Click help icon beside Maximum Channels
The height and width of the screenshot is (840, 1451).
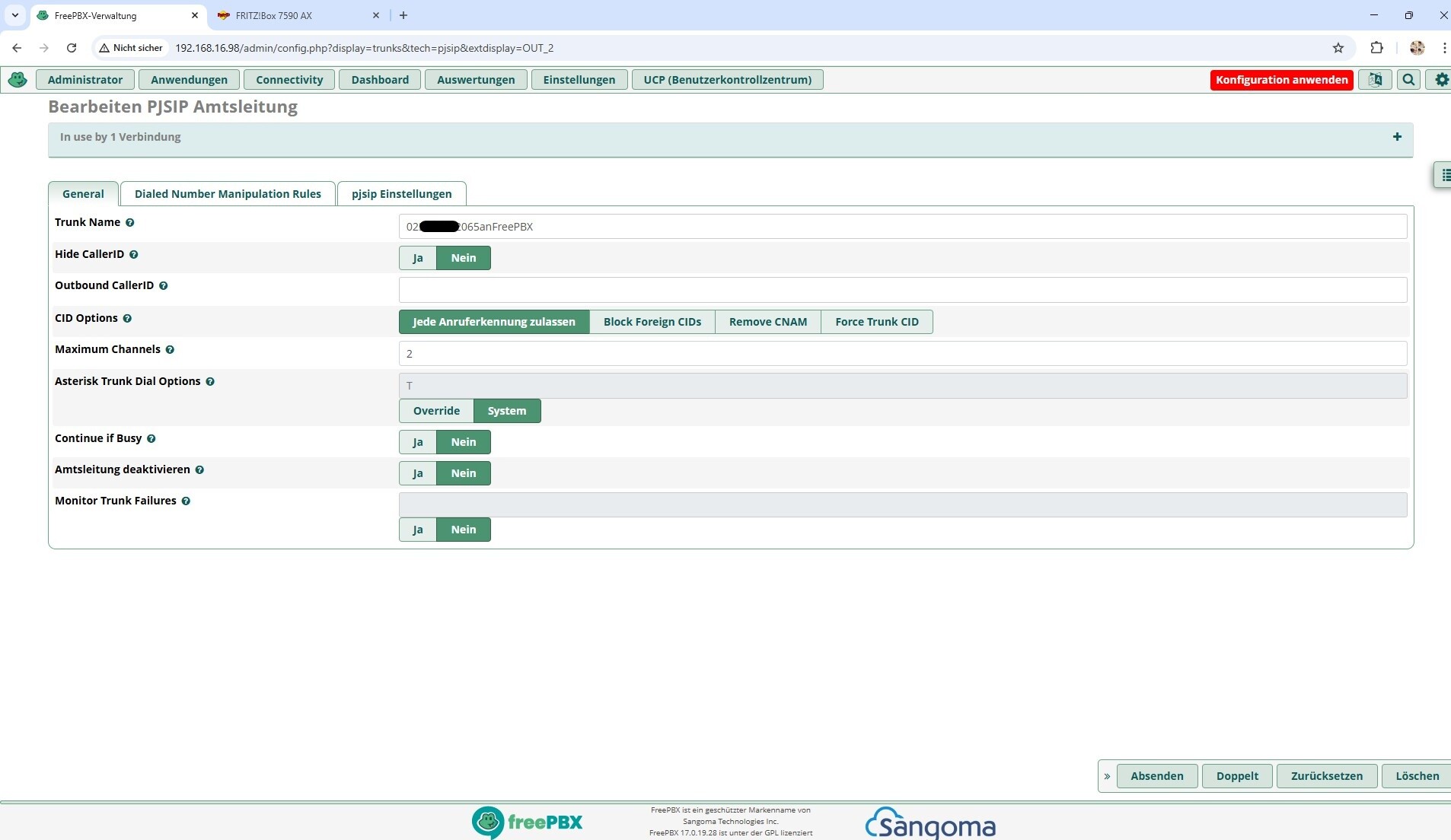[170, 350]
